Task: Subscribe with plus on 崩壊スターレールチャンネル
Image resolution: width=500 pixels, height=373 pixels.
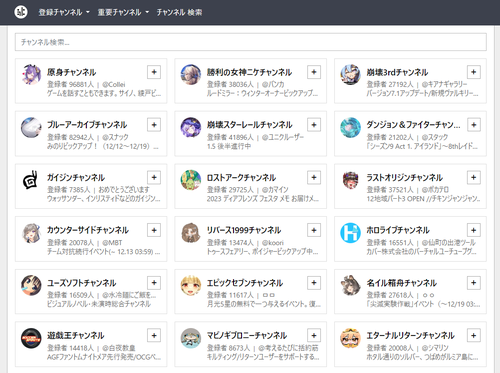Action: click(x=314, y=125)
